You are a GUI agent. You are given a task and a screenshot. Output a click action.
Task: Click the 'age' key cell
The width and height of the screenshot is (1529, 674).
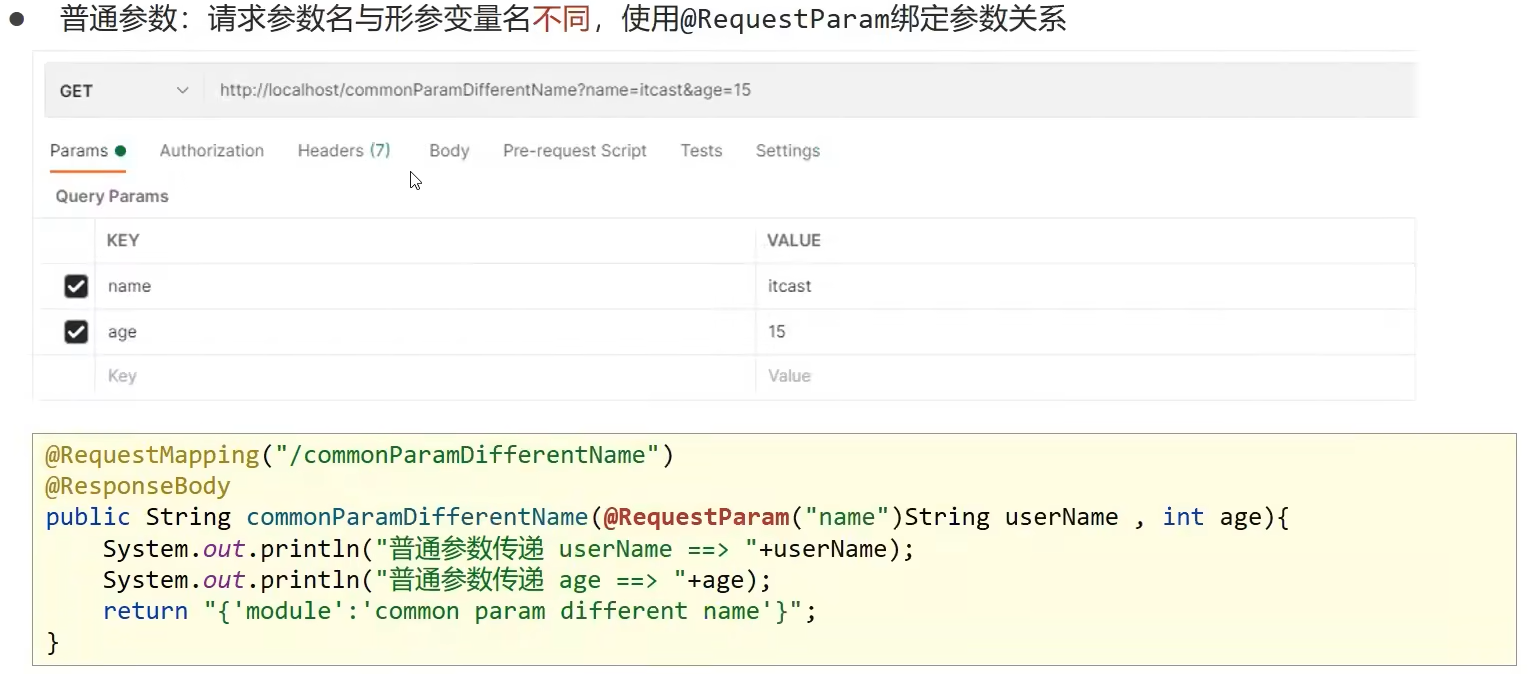tap(425, 332)
